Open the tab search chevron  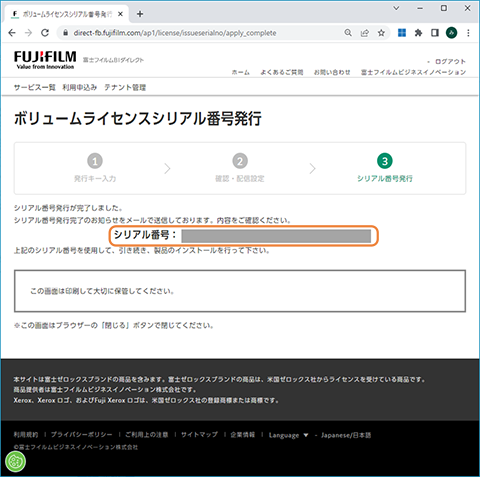[x=396, y=8]
